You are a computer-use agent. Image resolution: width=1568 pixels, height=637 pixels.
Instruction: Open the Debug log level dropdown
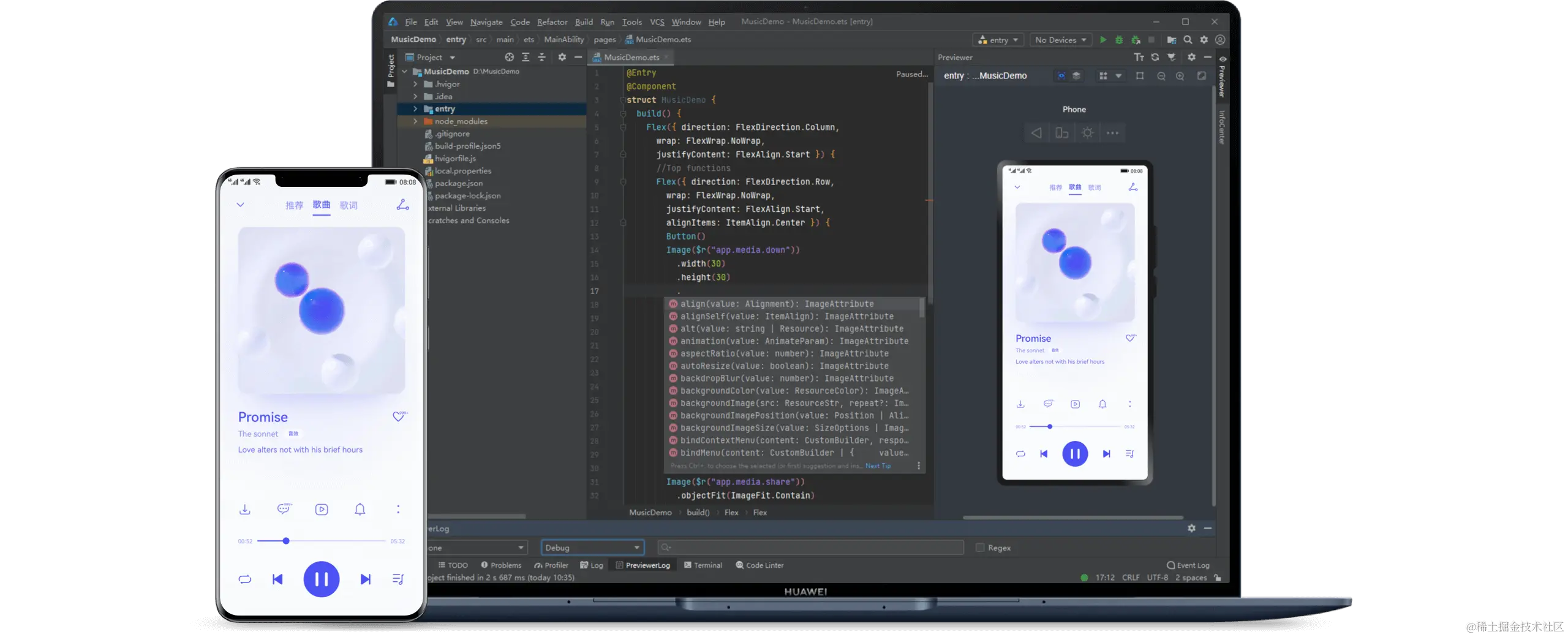(x=592, y=548)
